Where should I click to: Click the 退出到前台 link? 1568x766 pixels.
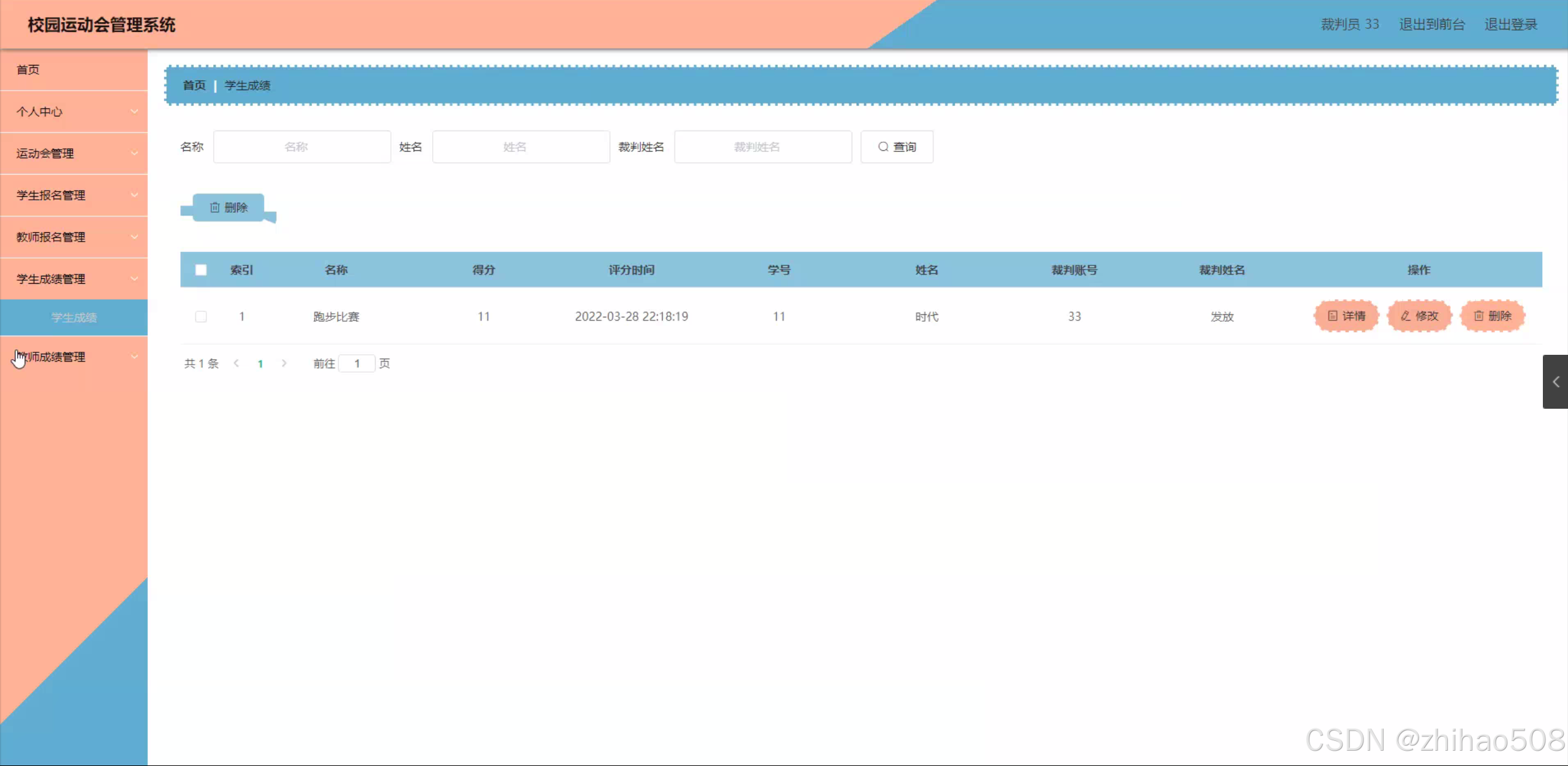(x=1431, y=25)
